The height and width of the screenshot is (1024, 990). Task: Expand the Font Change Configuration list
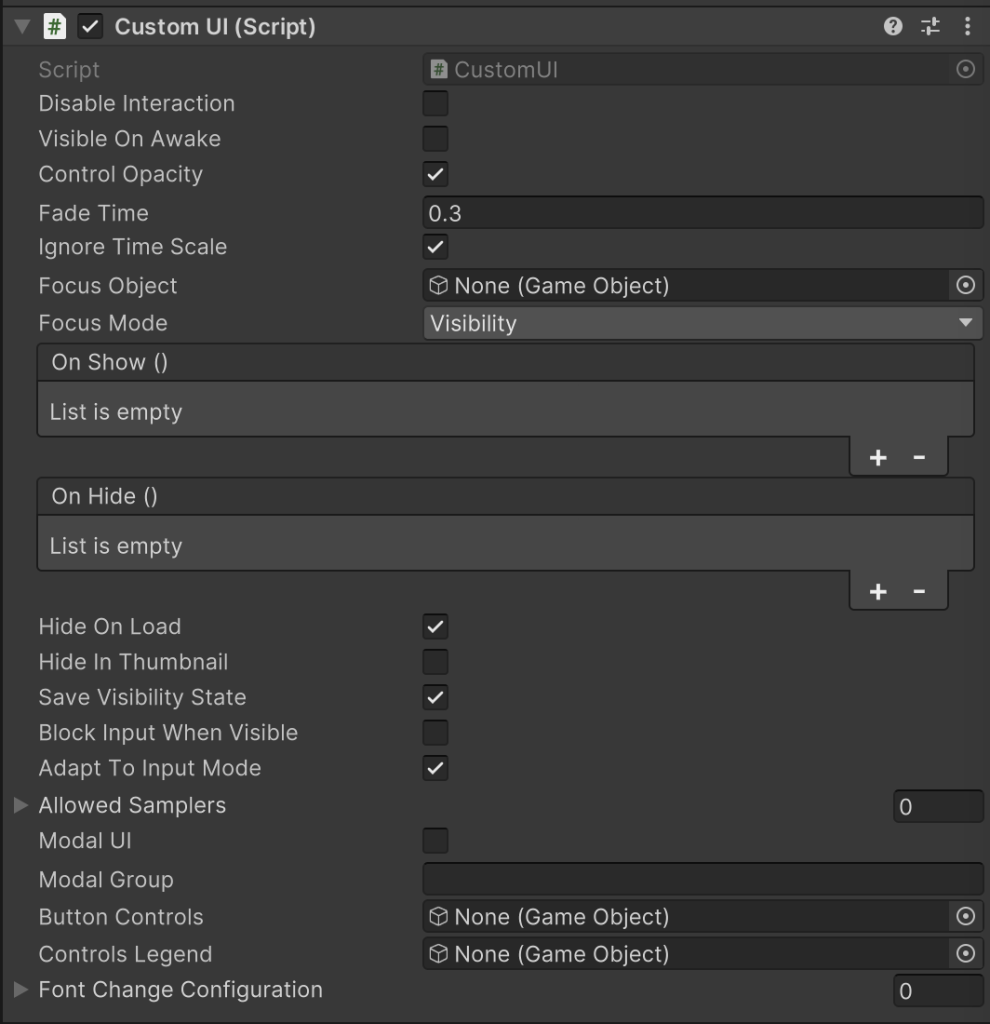pyautogui.click(x=21, y=989)
